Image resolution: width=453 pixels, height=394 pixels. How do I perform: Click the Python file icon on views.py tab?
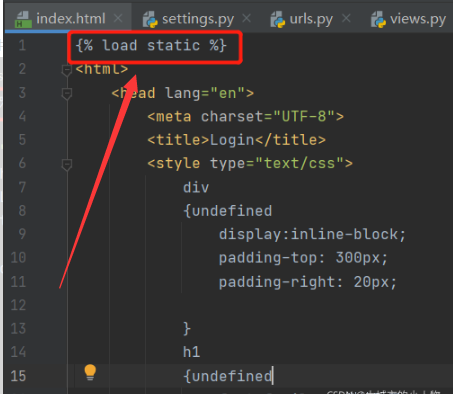point(378,19)
